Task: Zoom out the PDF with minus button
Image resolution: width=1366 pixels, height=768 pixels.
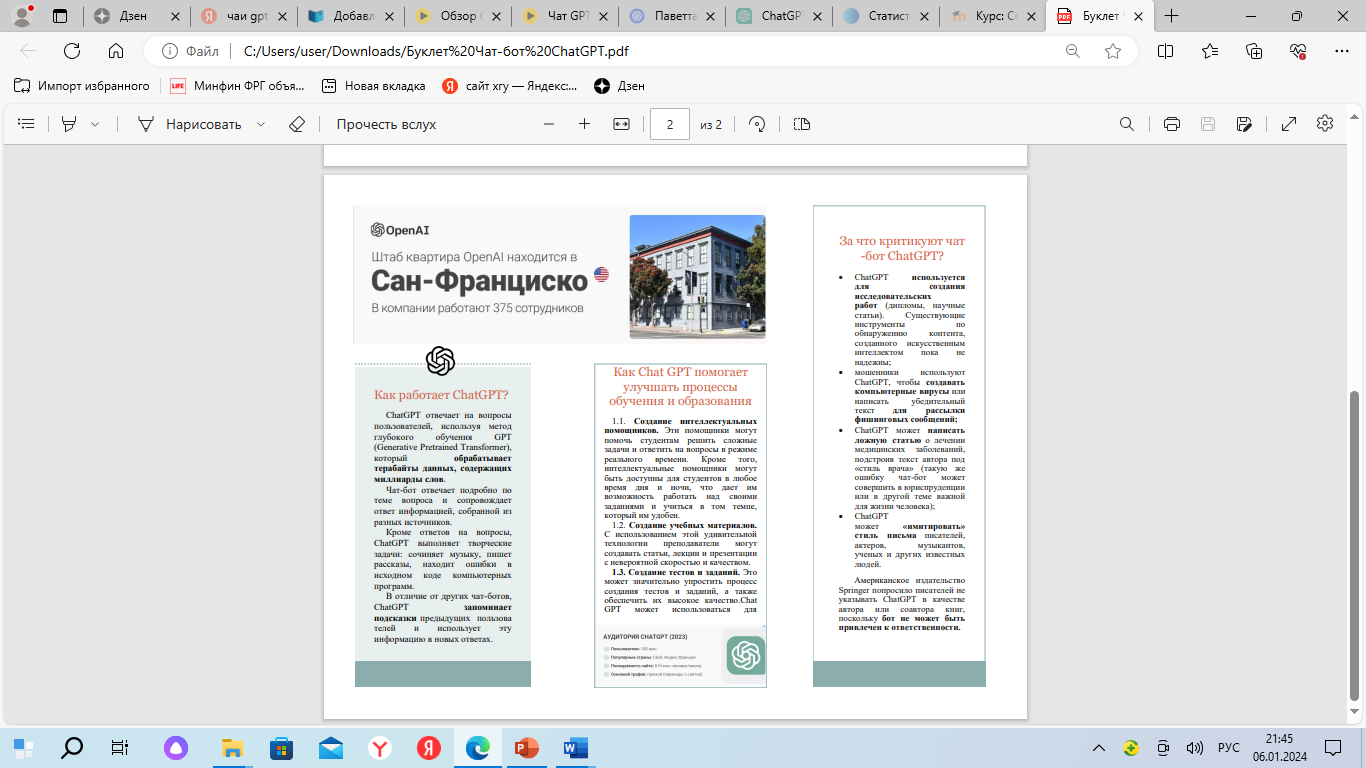Action: 548,124
